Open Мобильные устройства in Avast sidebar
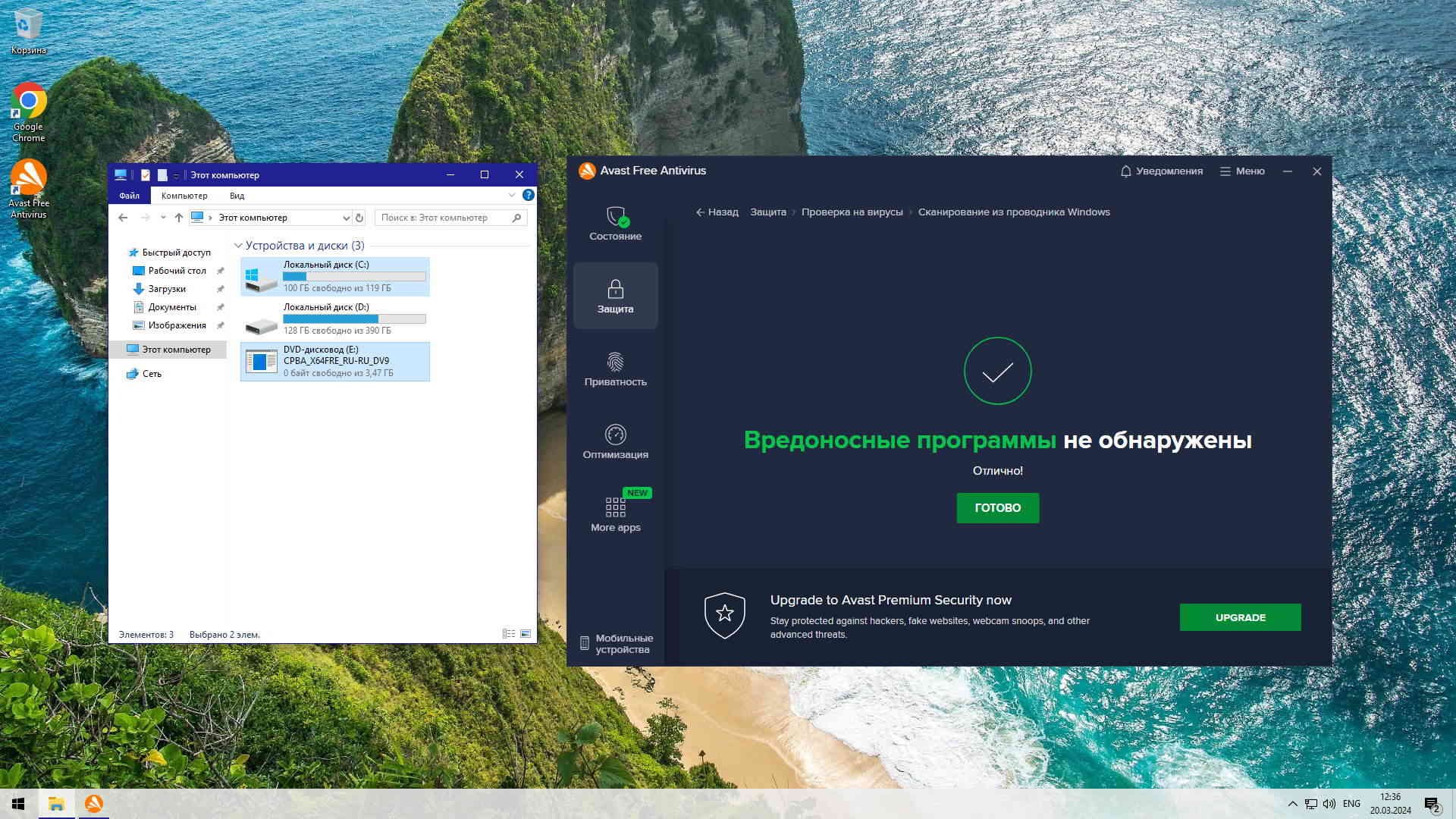1456x819 pixels. tap(616, 644)
